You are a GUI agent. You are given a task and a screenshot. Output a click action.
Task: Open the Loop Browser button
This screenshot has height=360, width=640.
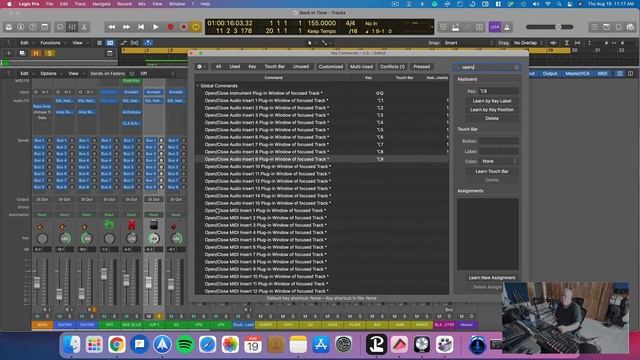[x=618, y=27]
